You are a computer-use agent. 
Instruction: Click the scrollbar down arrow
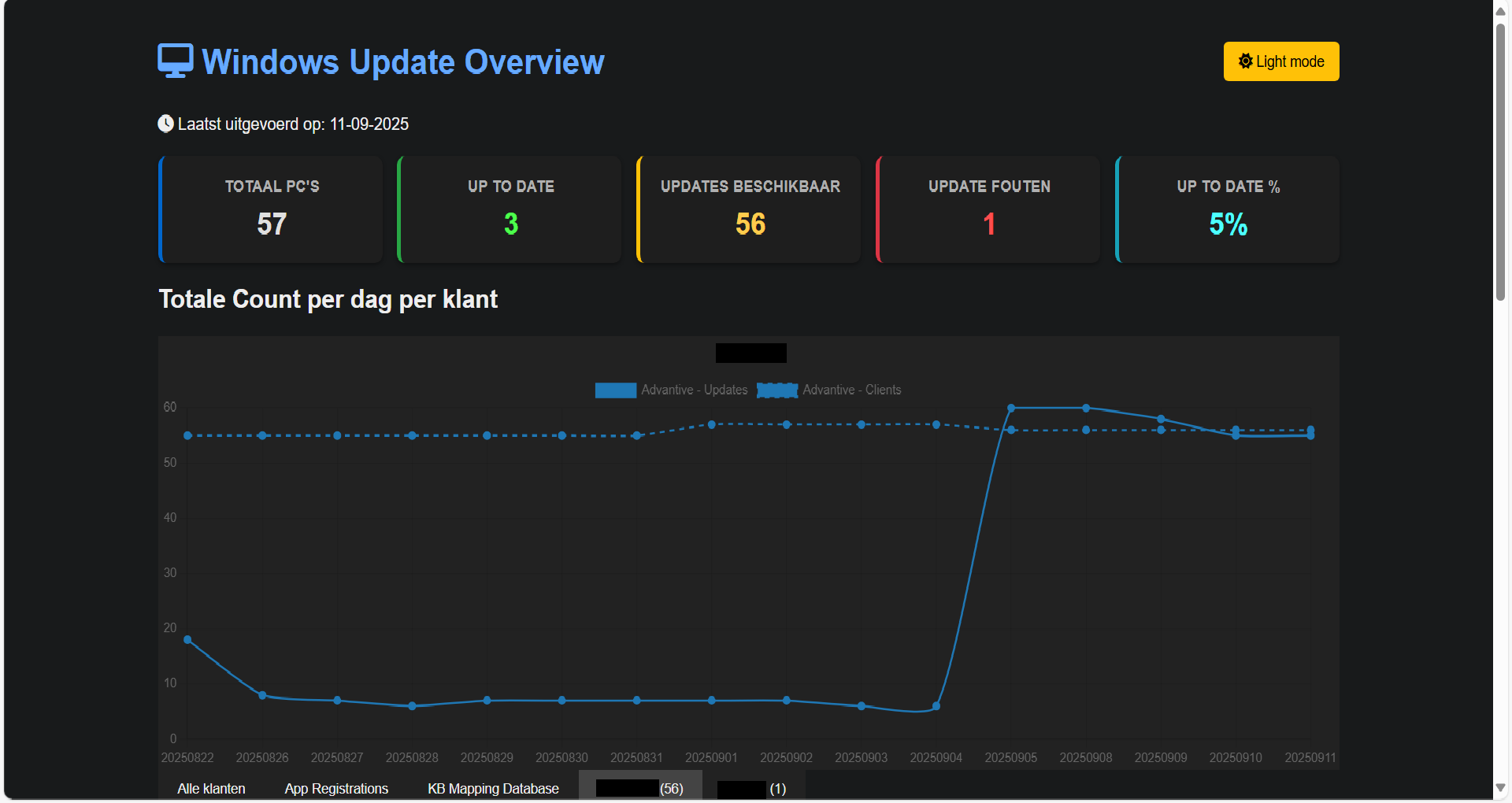point(1501,787)
